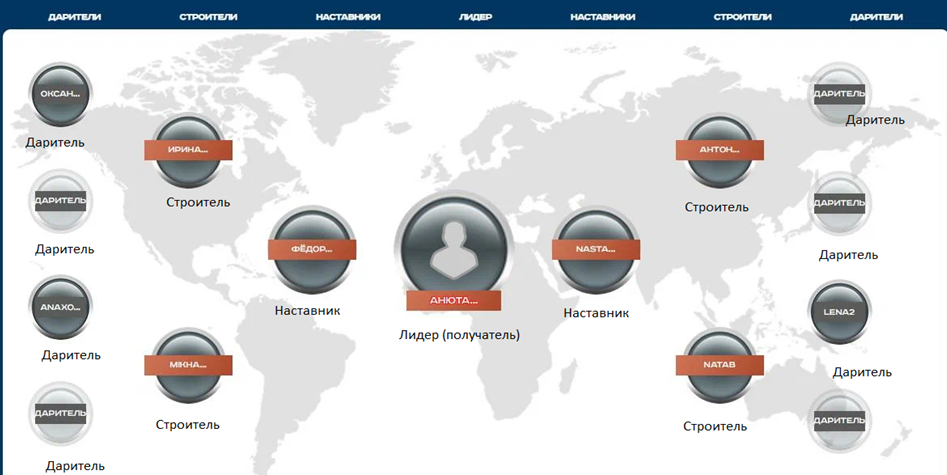
Task: Click 'Наставник' label under NASTA
Action: coord(596,313)
